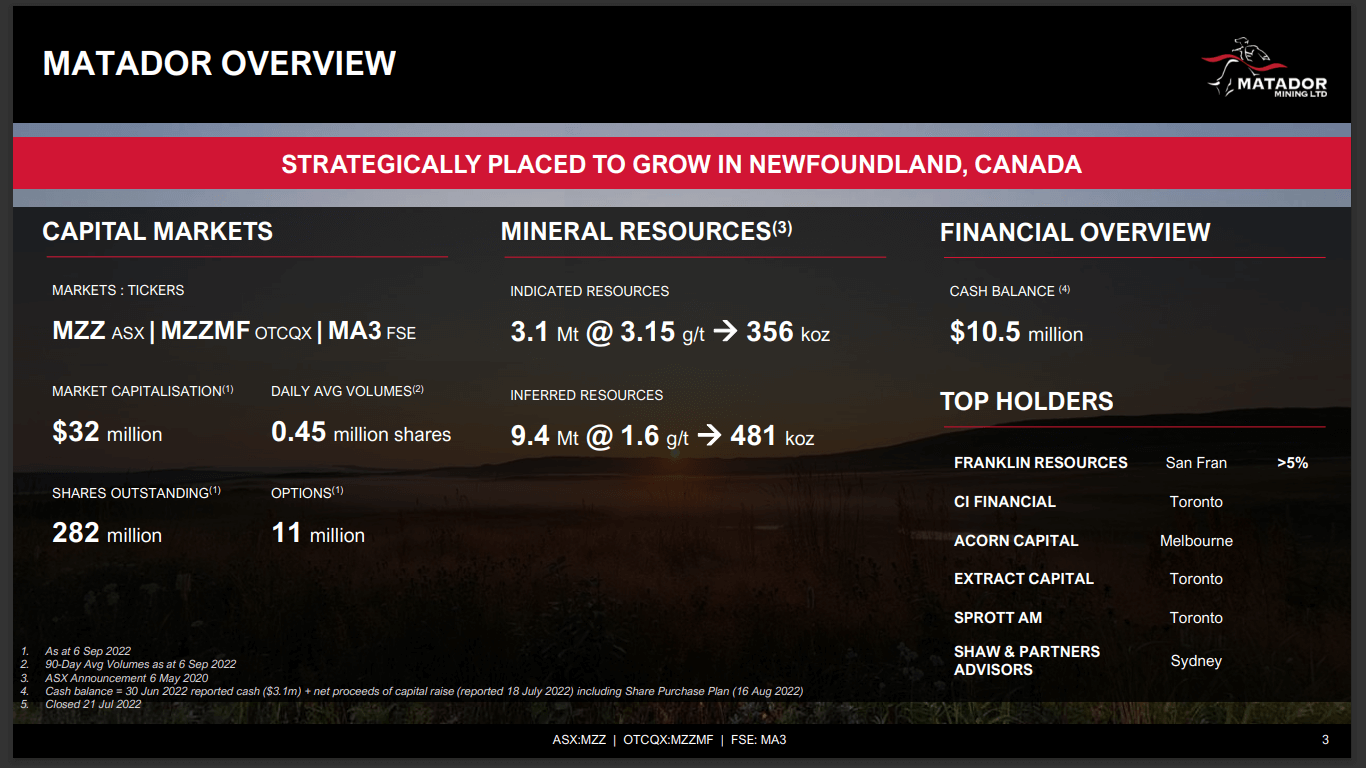Click footnote '90-Day Avg Volumes as at 6 Sep 2022'
This screenshot has width=1366, height=768.
(x=141, y=664)
